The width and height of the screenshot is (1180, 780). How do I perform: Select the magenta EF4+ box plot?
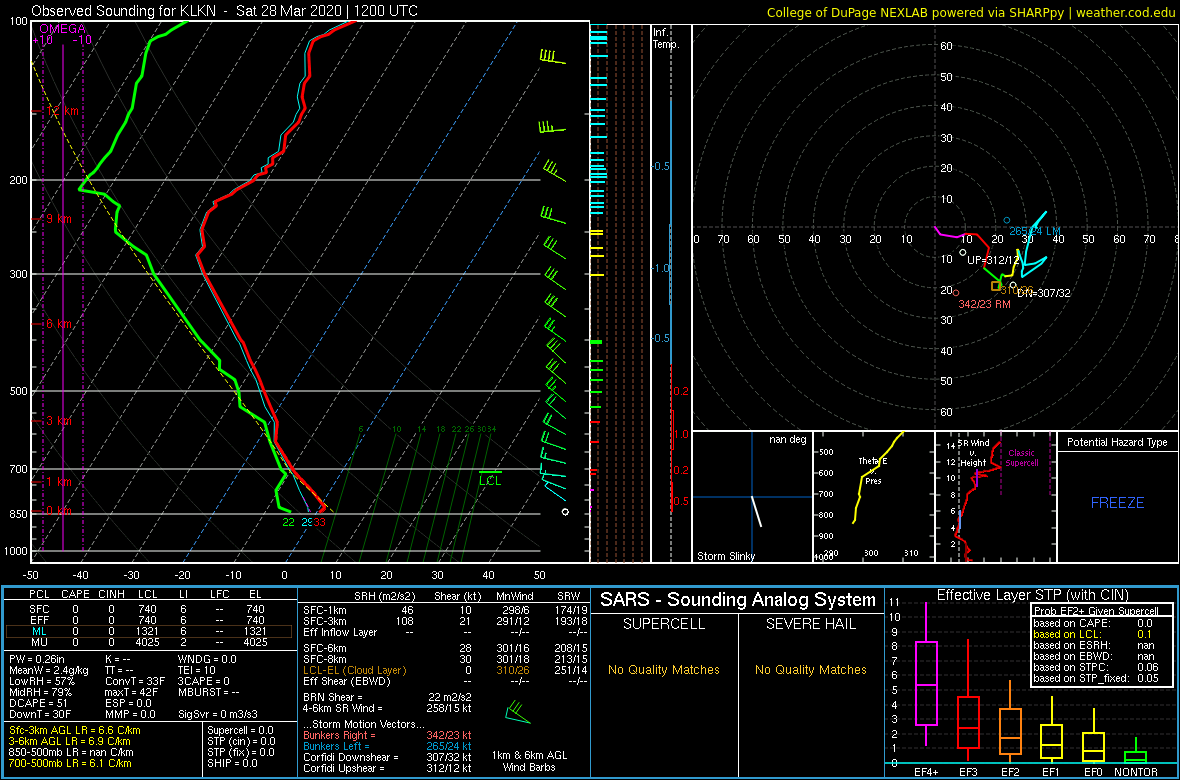pos(925,672)
